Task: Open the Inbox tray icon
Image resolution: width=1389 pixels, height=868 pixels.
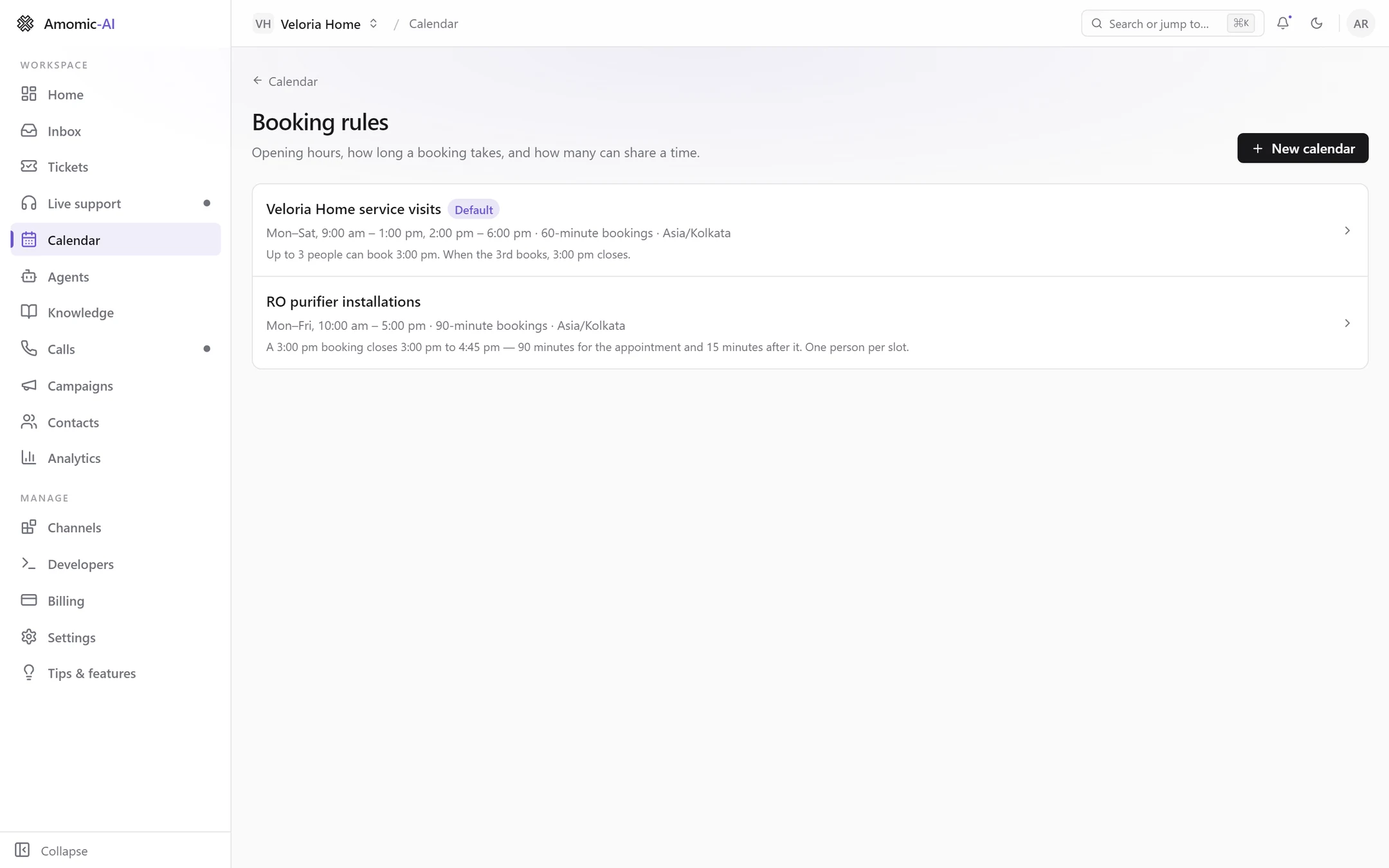Action: [x=29, y=131]
